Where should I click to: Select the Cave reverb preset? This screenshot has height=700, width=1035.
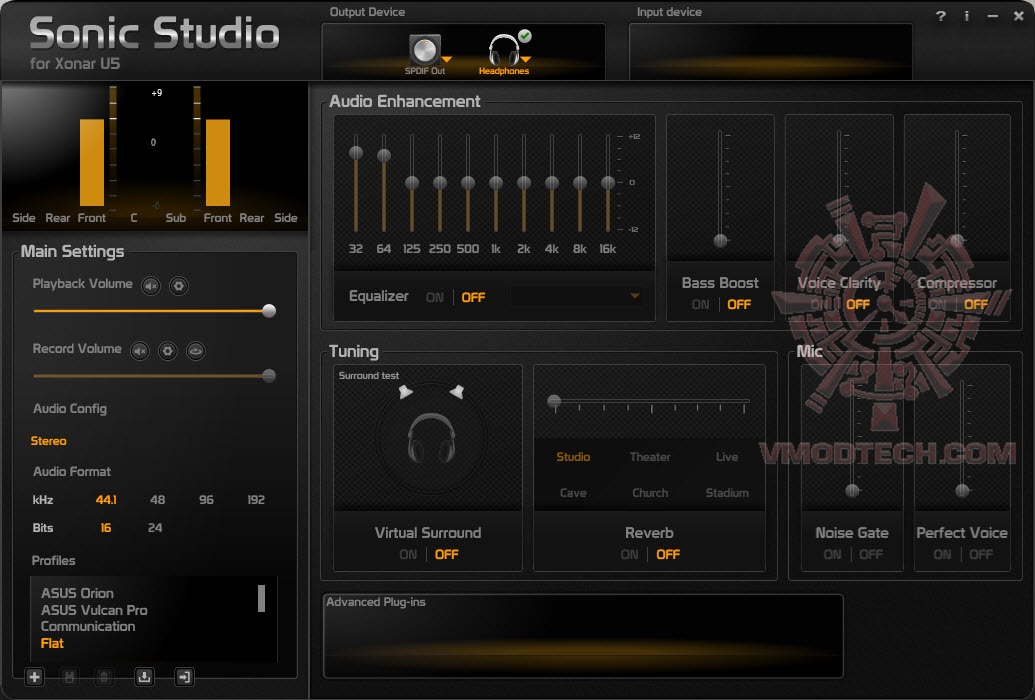[573, 493]
